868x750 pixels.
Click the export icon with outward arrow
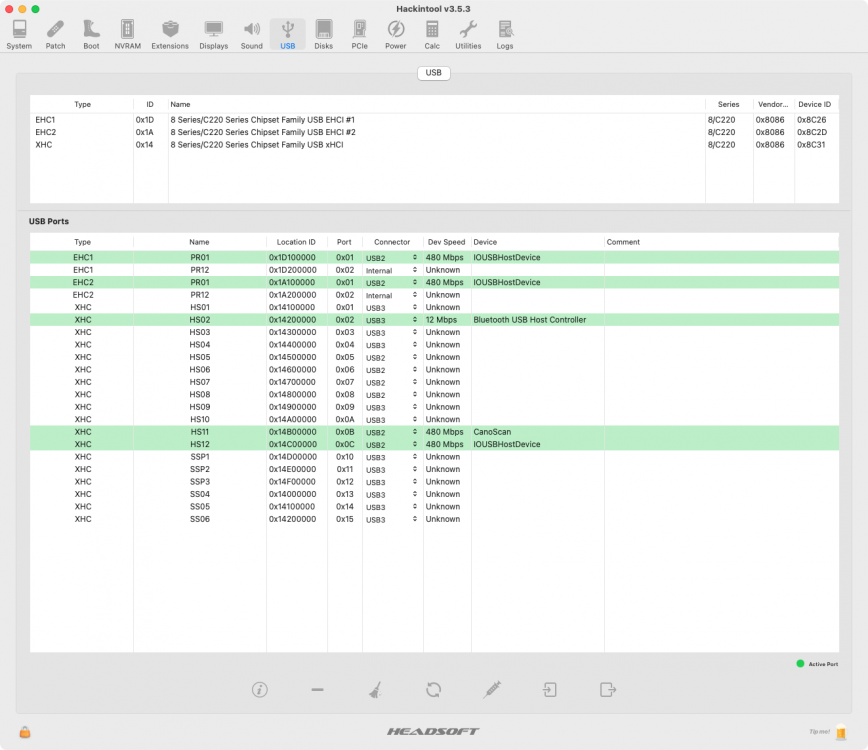(608, 690)
